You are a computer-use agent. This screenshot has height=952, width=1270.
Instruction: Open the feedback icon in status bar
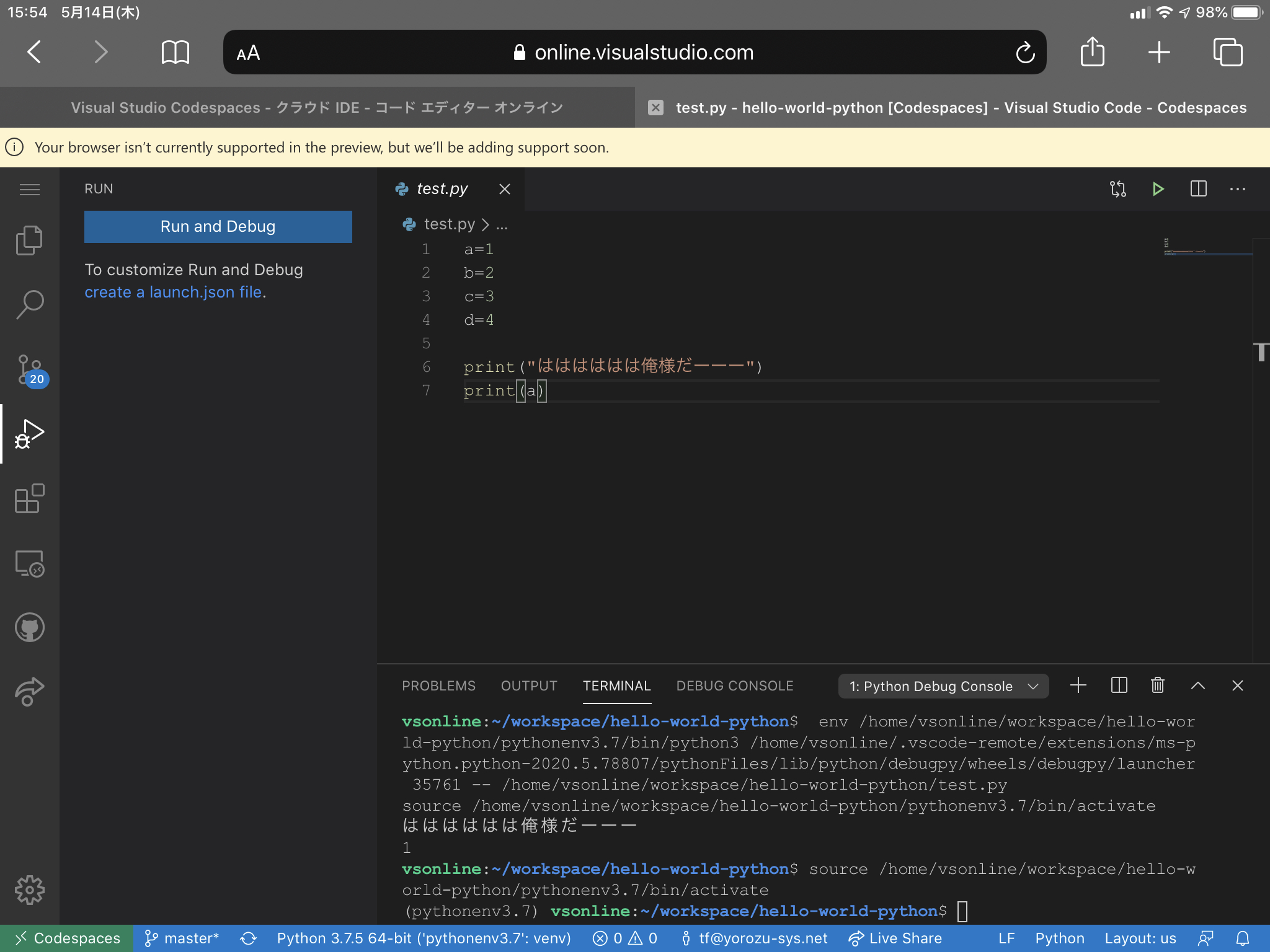pyautogui.click(x=1206, y=938)
